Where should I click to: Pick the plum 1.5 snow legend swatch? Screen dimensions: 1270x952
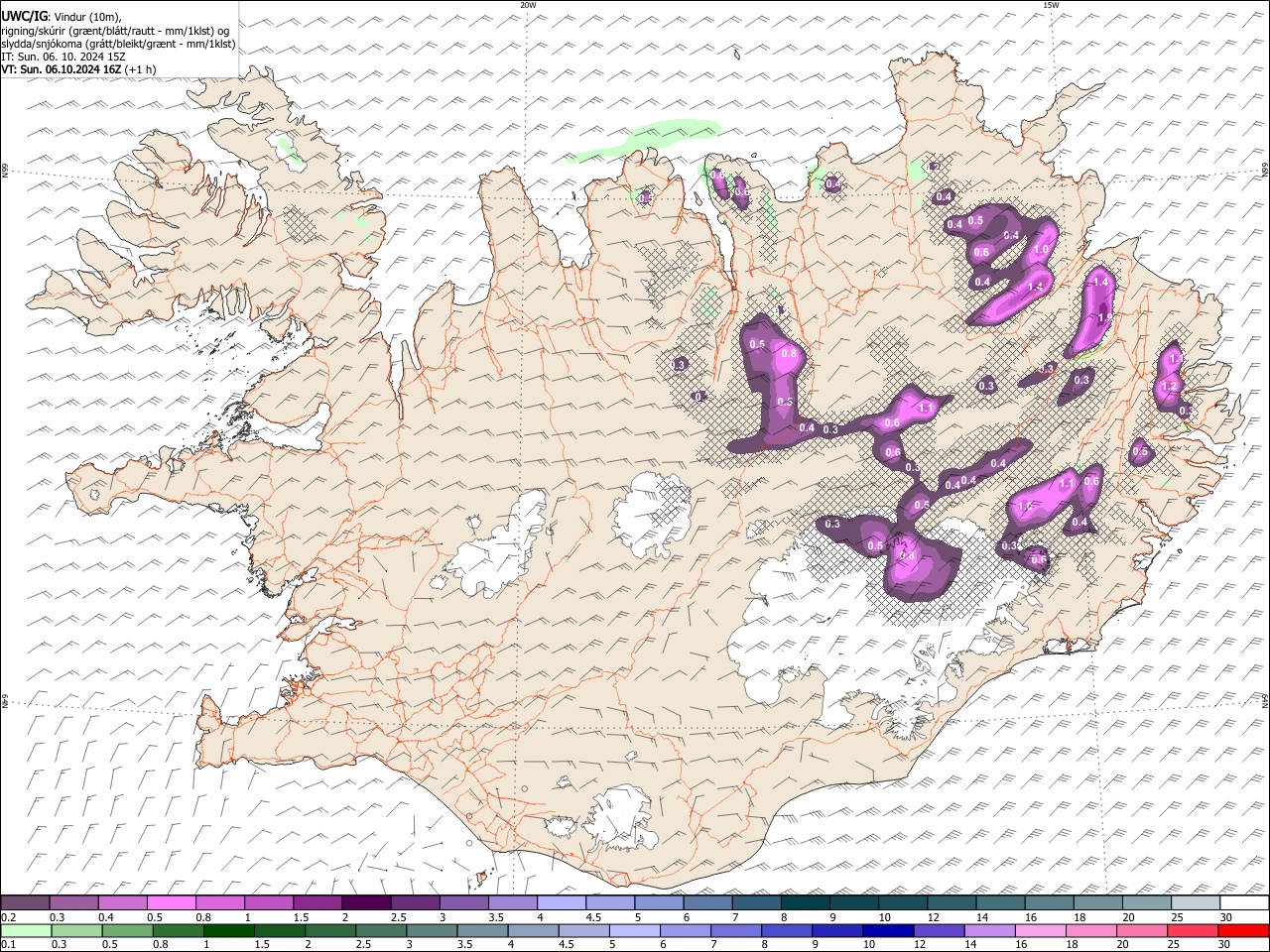(317, 903)
